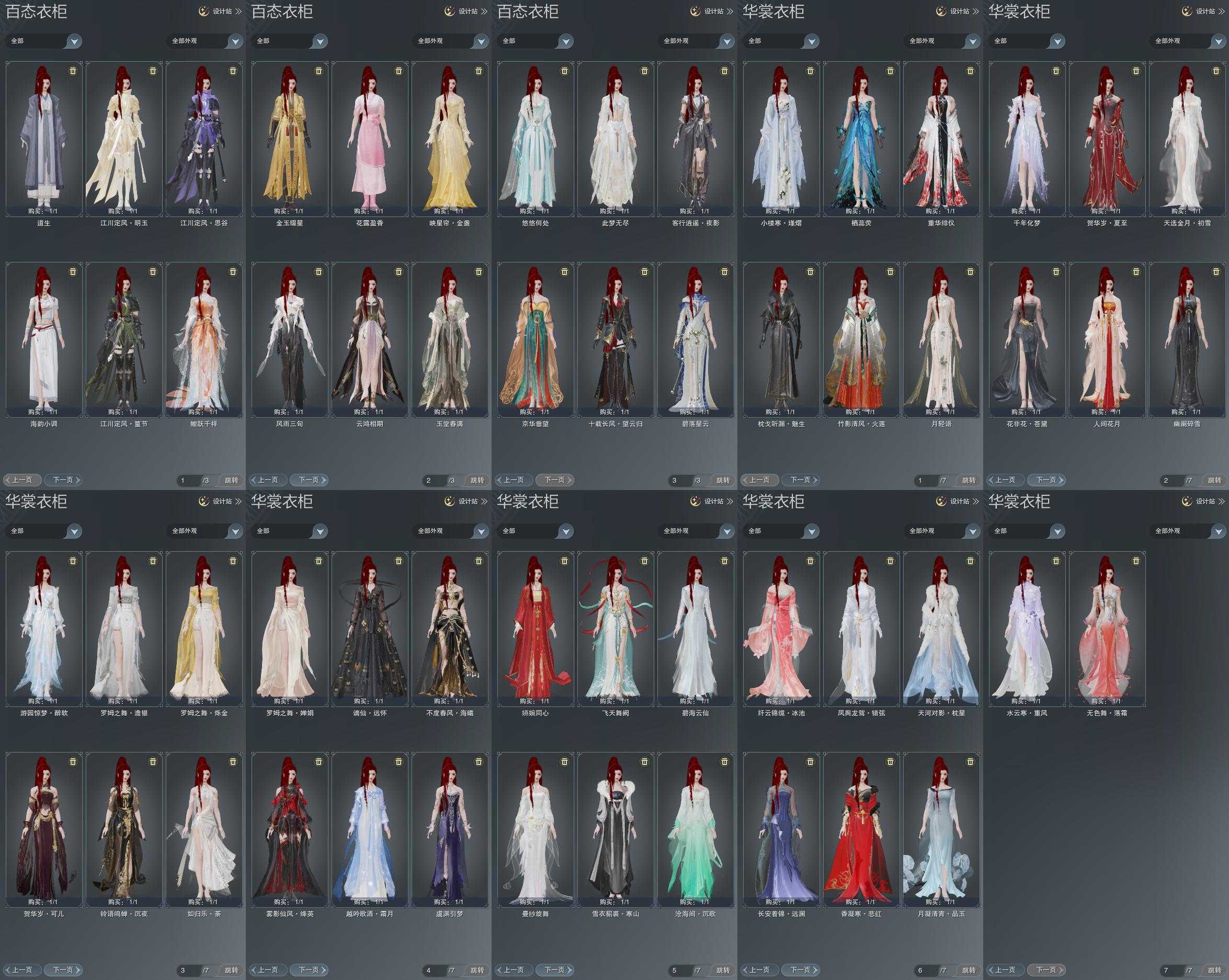Delete the 花露盈香 outfit via its trash icon

click(x=399, y=71)
